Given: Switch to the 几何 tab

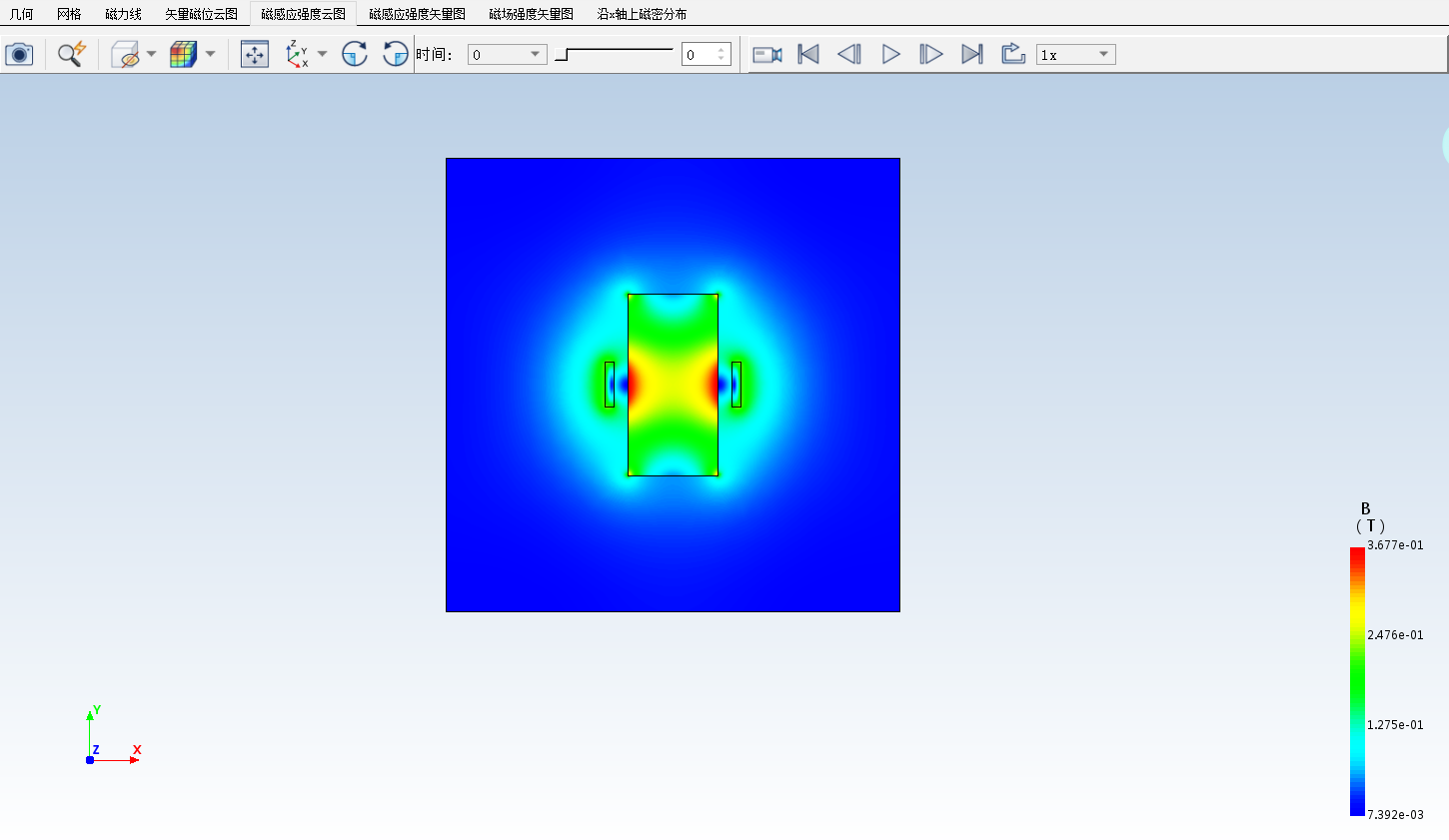Looking at the screenshot, I should pos(22,14).
